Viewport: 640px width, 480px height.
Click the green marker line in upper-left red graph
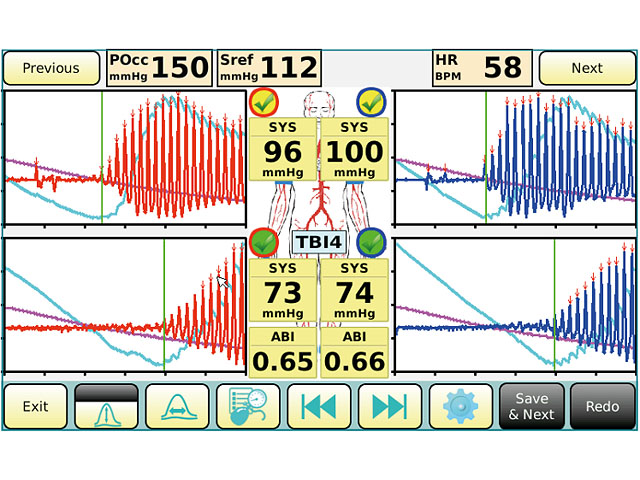coord(102,158)
